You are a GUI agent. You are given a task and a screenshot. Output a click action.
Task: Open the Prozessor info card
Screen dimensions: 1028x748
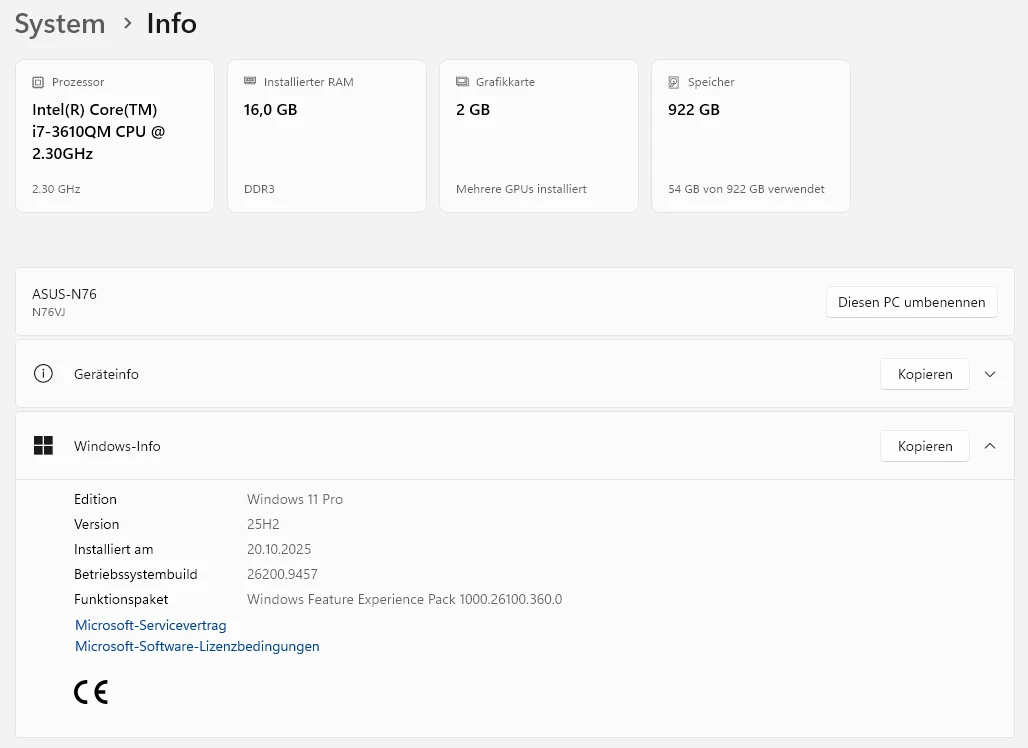coord(115,136)
